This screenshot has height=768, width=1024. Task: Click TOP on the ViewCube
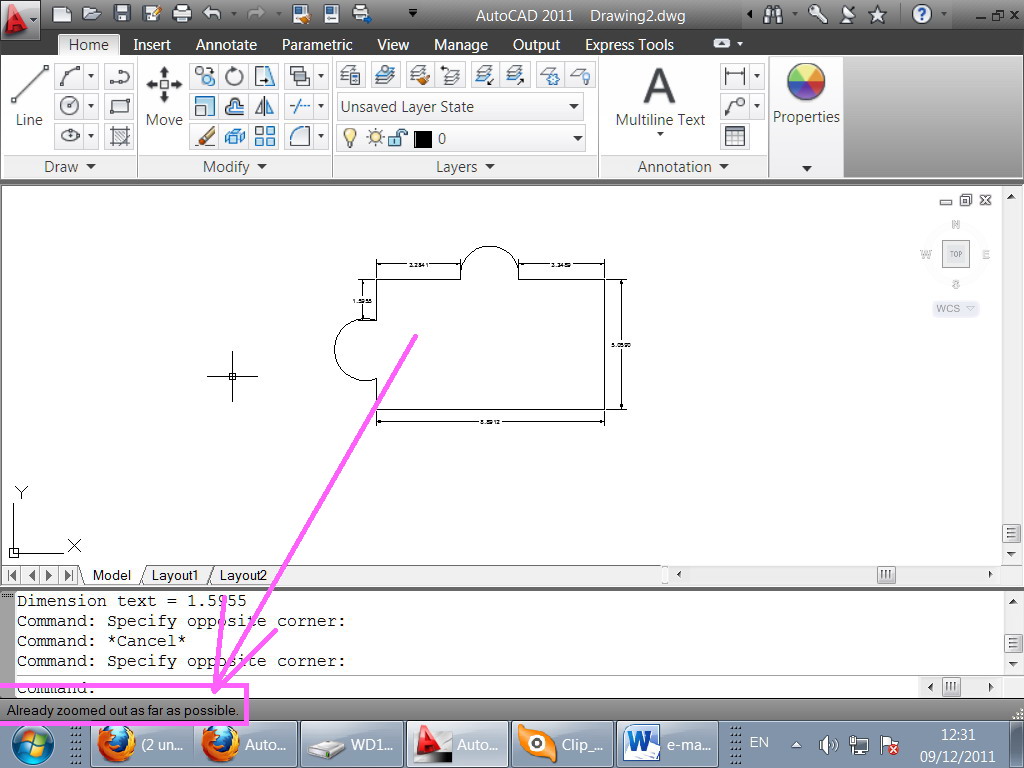pos(955,254)
